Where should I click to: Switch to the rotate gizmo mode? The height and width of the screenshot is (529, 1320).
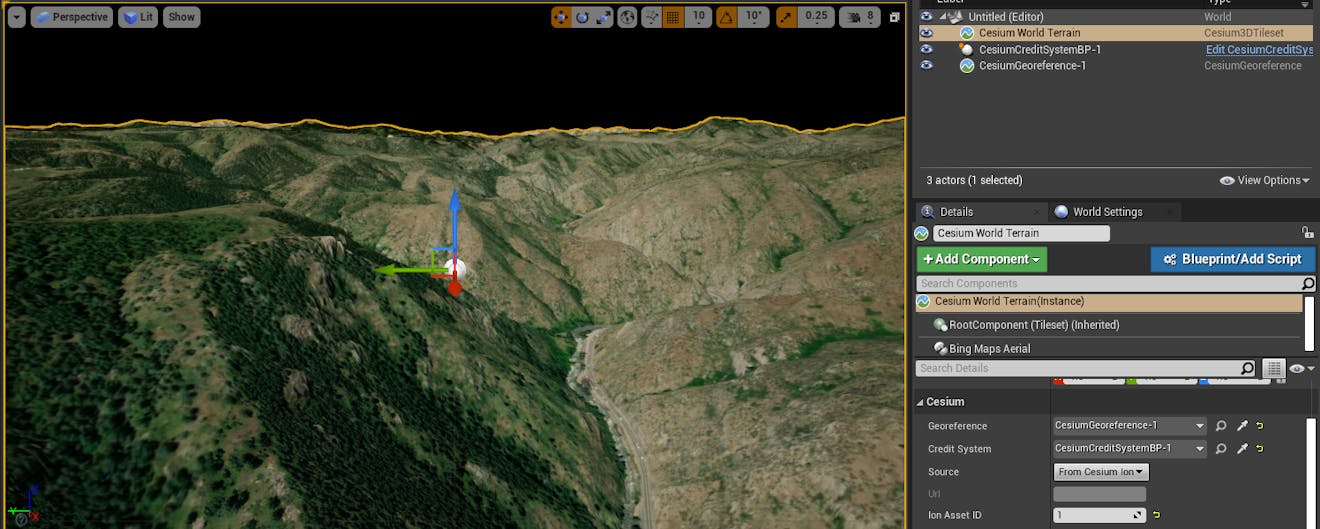tap(583, 17)
